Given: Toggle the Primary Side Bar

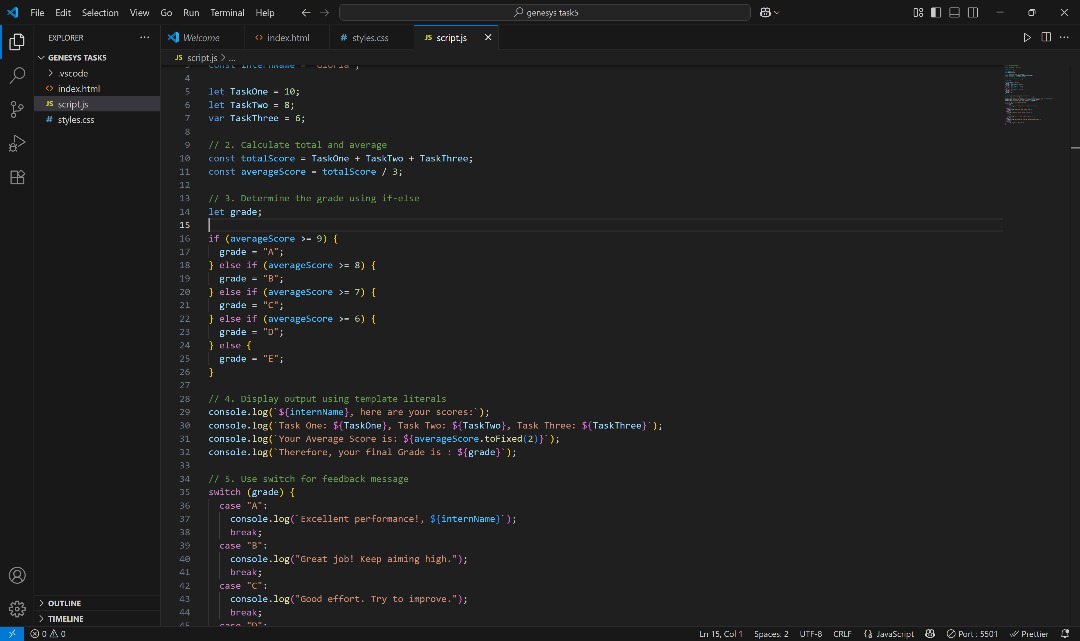Looking at the screenshot, I should tap(936, 12).
